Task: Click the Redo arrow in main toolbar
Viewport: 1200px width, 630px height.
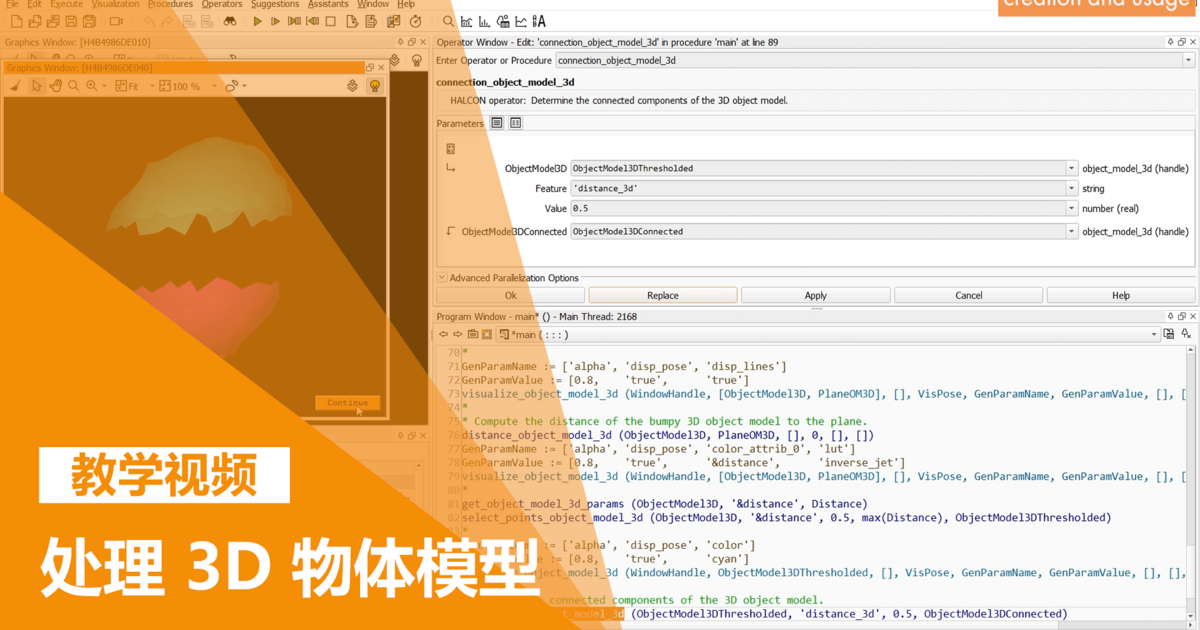Action: pos(167,21)
